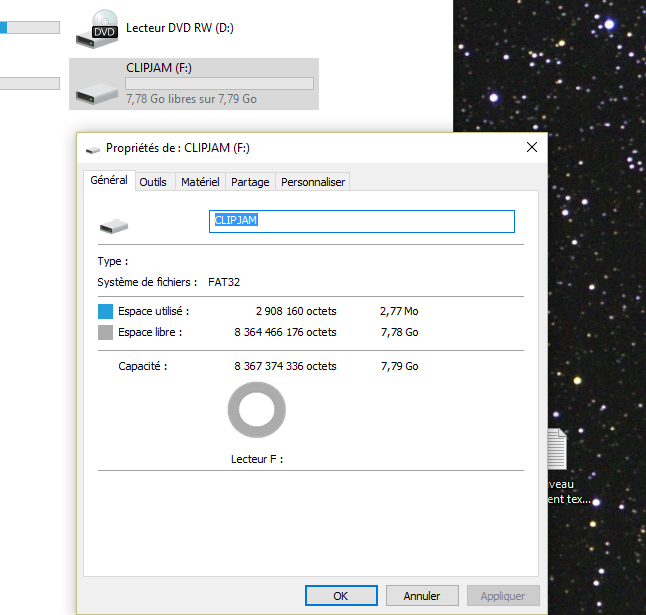Click the CLIPJAM volume name field
Image resolution: width=646 pixels, height=615 pixels.
pyautogui.click(x=362, y=222)
